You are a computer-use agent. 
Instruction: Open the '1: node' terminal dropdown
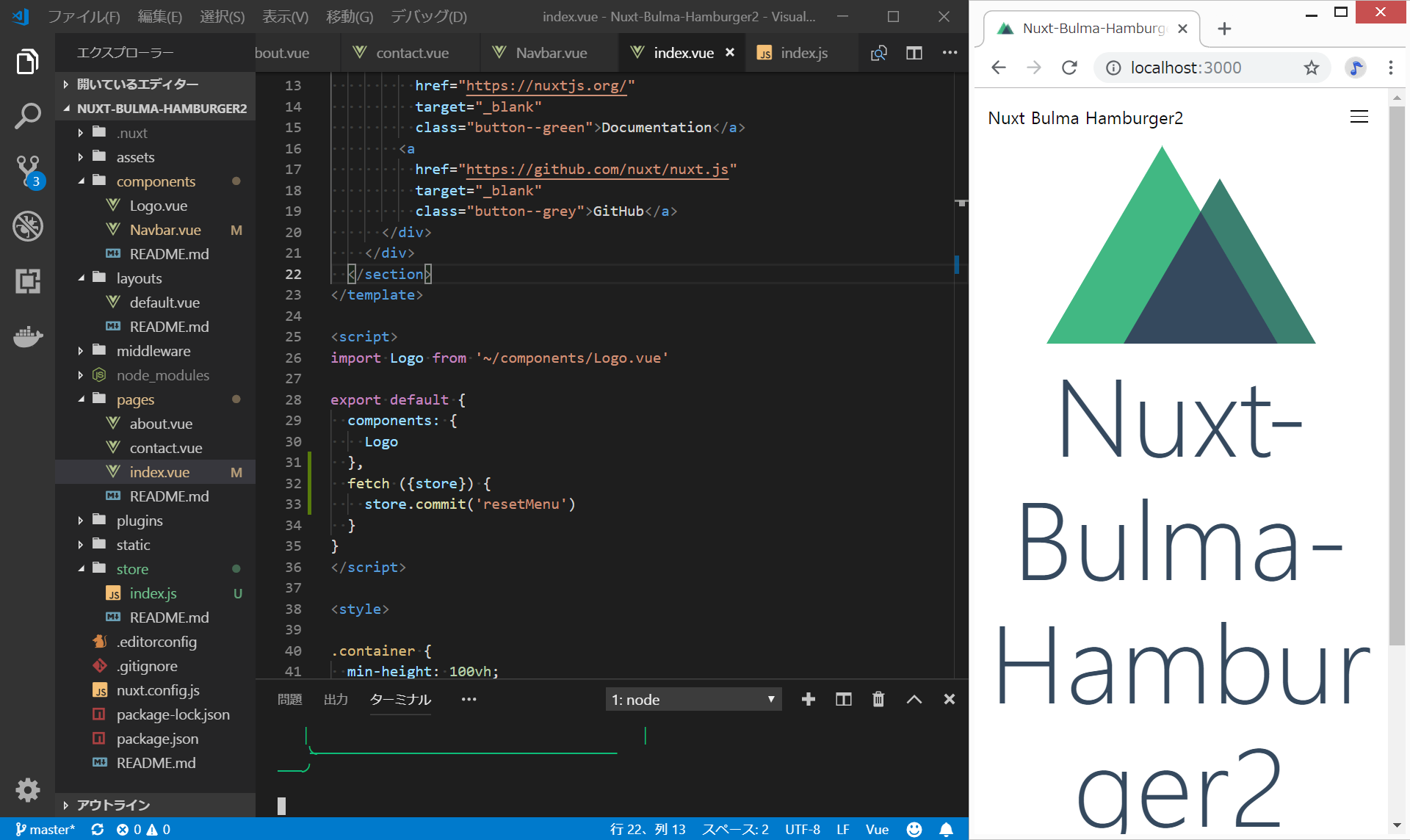693,700
